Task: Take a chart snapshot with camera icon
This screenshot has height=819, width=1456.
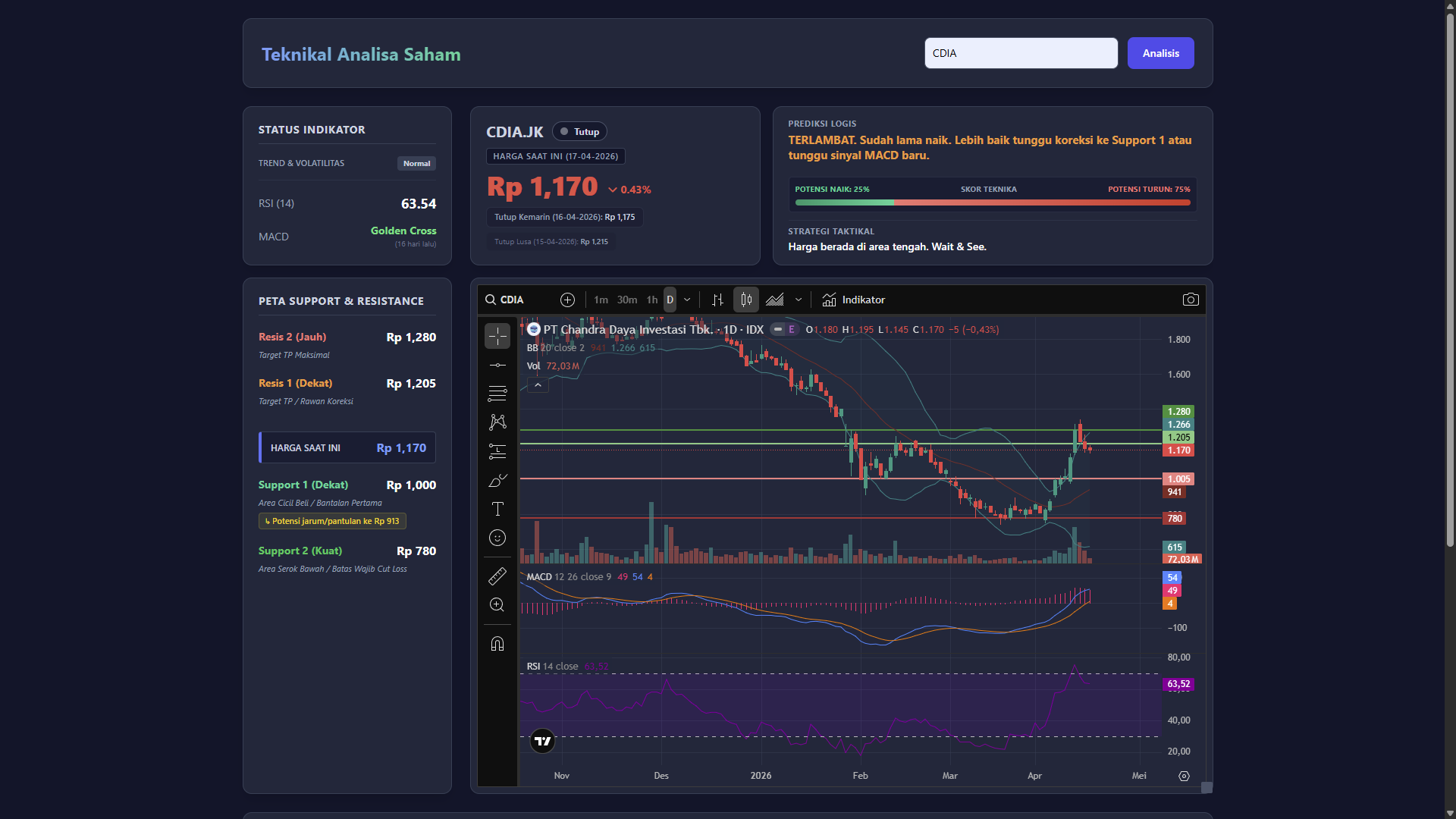Action: [1191, 300]
